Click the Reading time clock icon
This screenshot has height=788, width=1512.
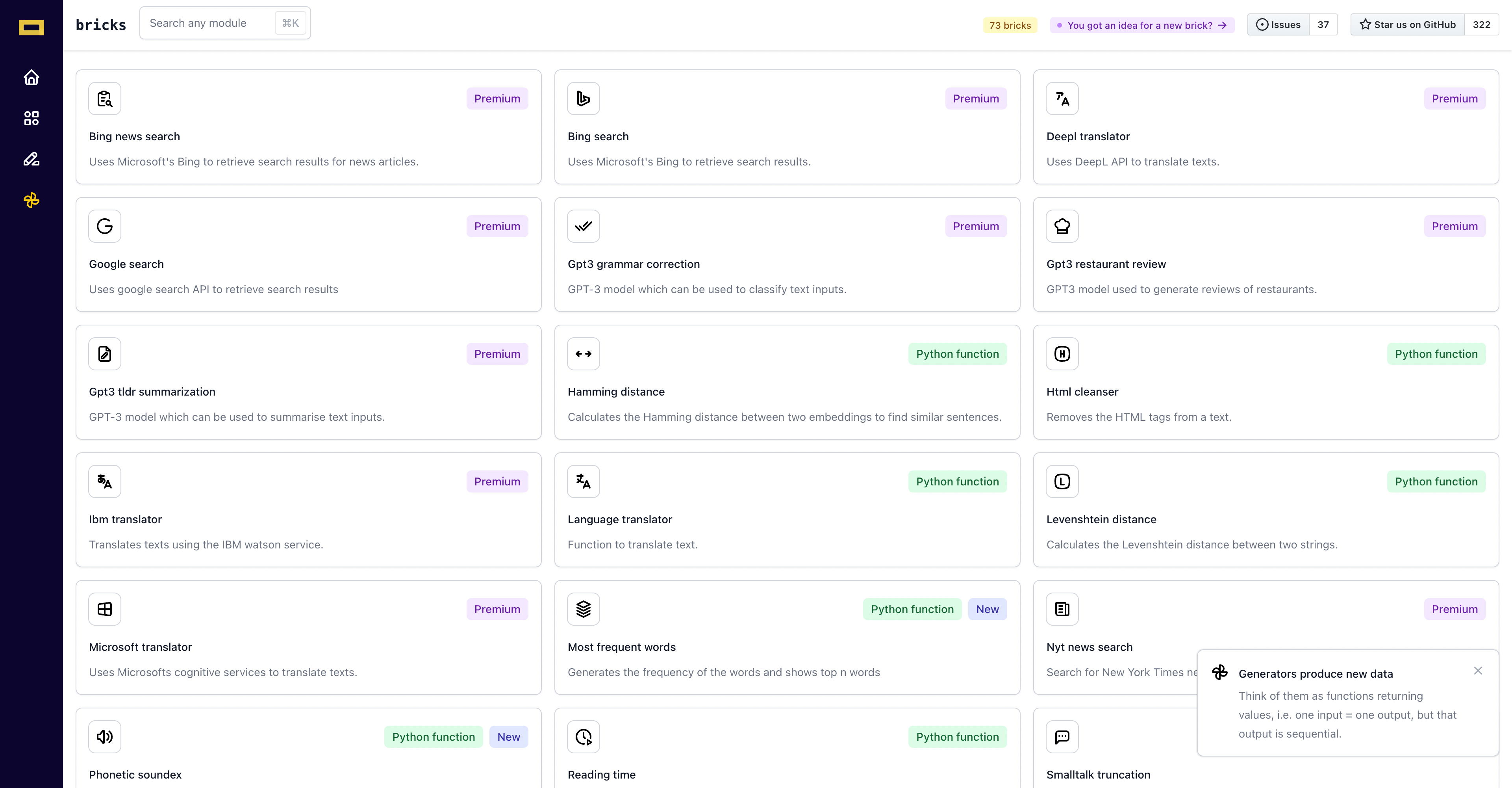[x=584, y=737]
